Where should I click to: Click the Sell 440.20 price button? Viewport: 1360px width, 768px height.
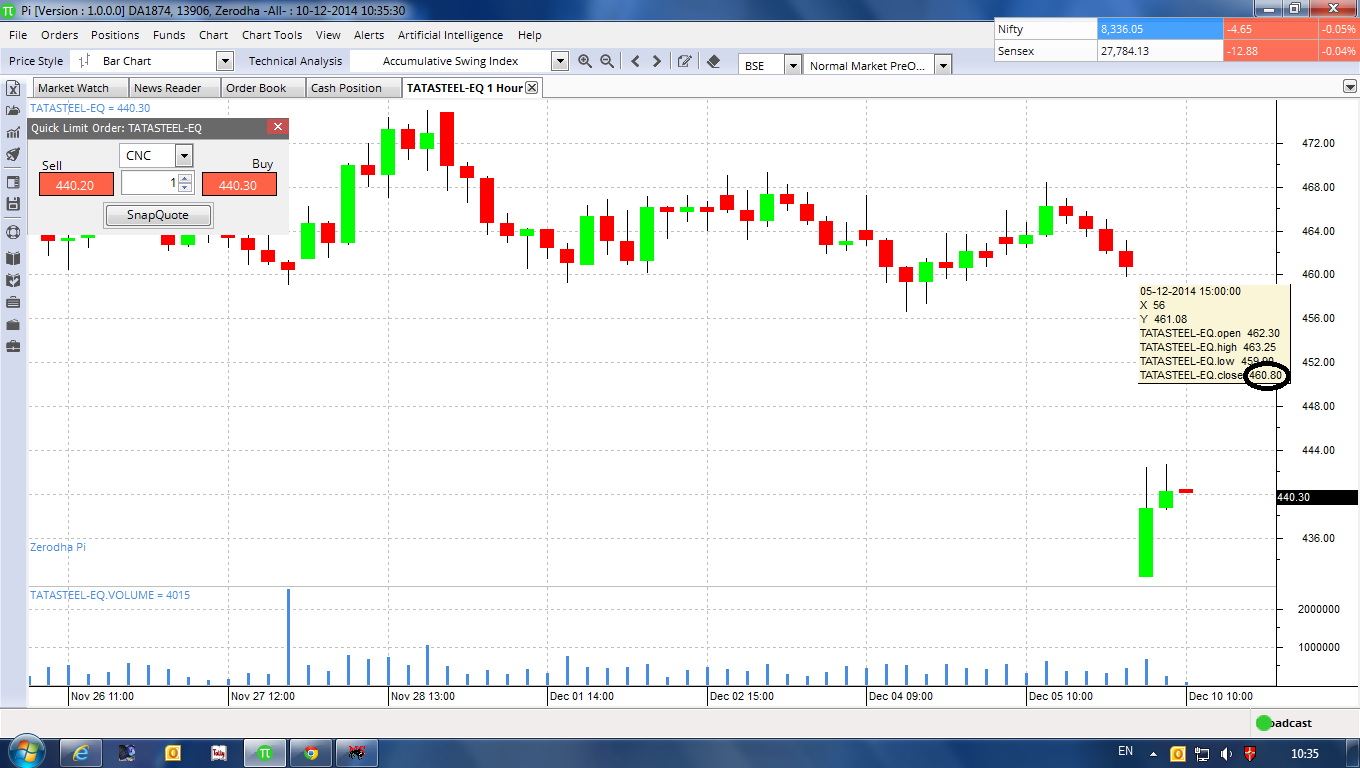pyautogui.click(x=76, y=185)
